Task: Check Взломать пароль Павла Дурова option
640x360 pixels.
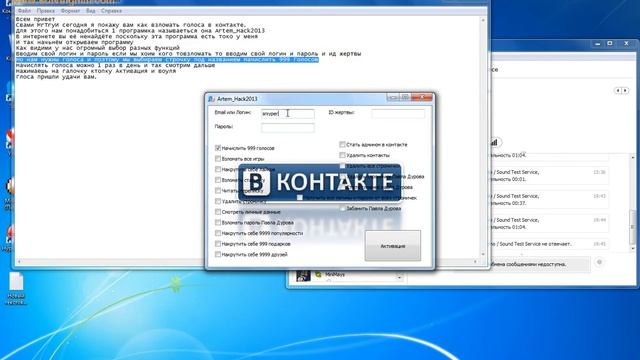Action: click(218, 222)
